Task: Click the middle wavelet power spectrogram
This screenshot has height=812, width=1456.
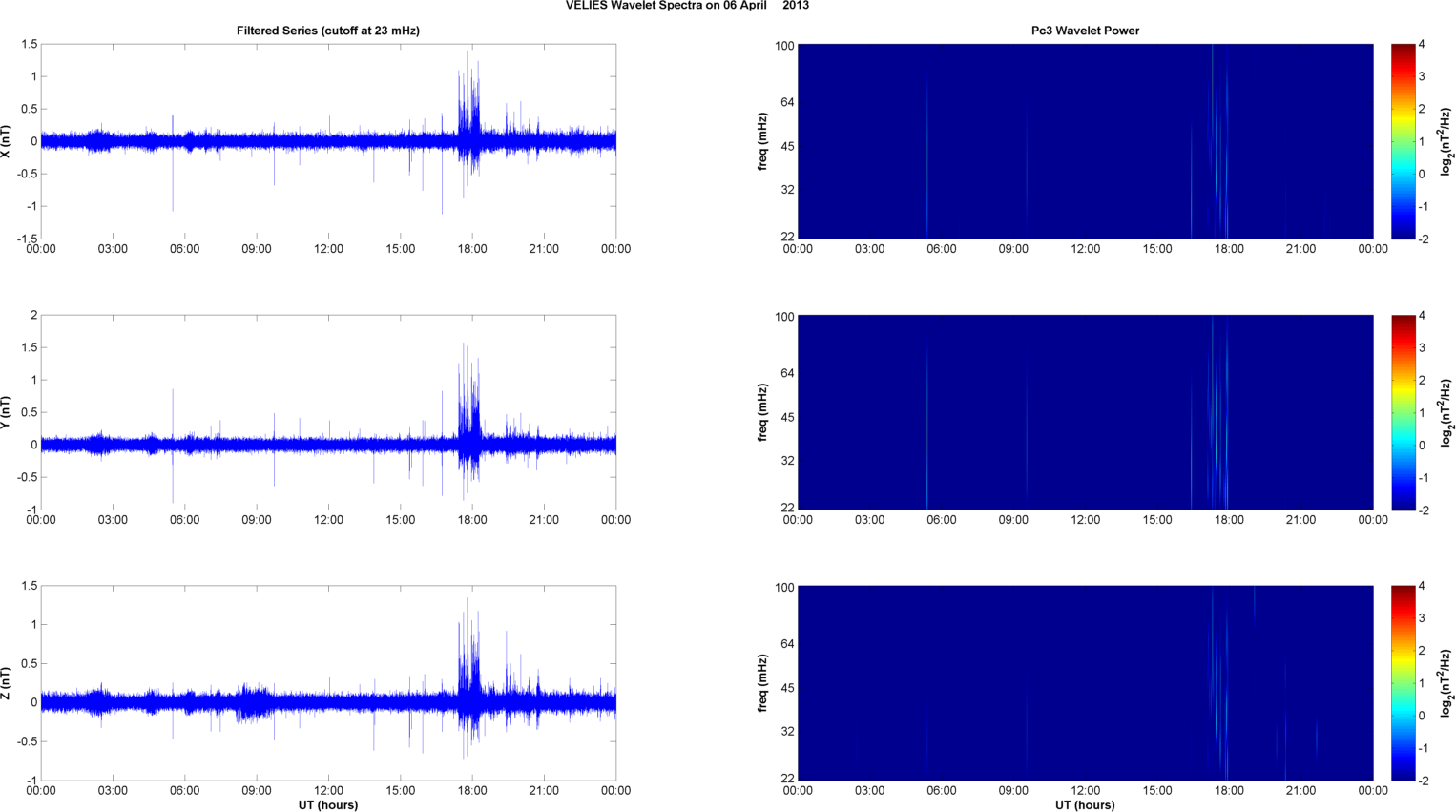Action: 1085,412
